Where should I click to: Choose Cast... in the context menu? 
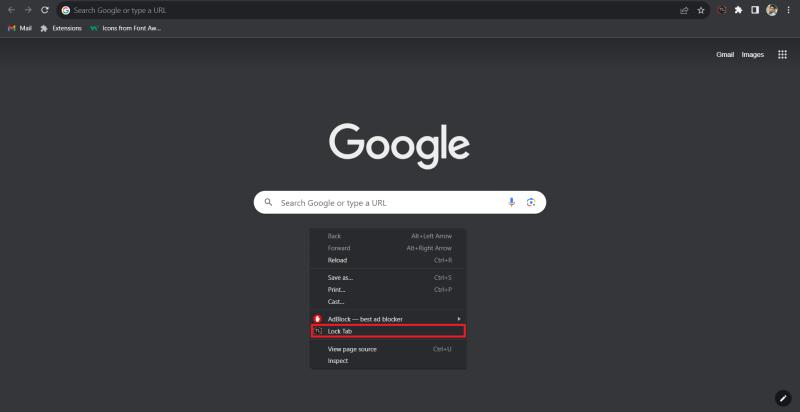point(388,301)
